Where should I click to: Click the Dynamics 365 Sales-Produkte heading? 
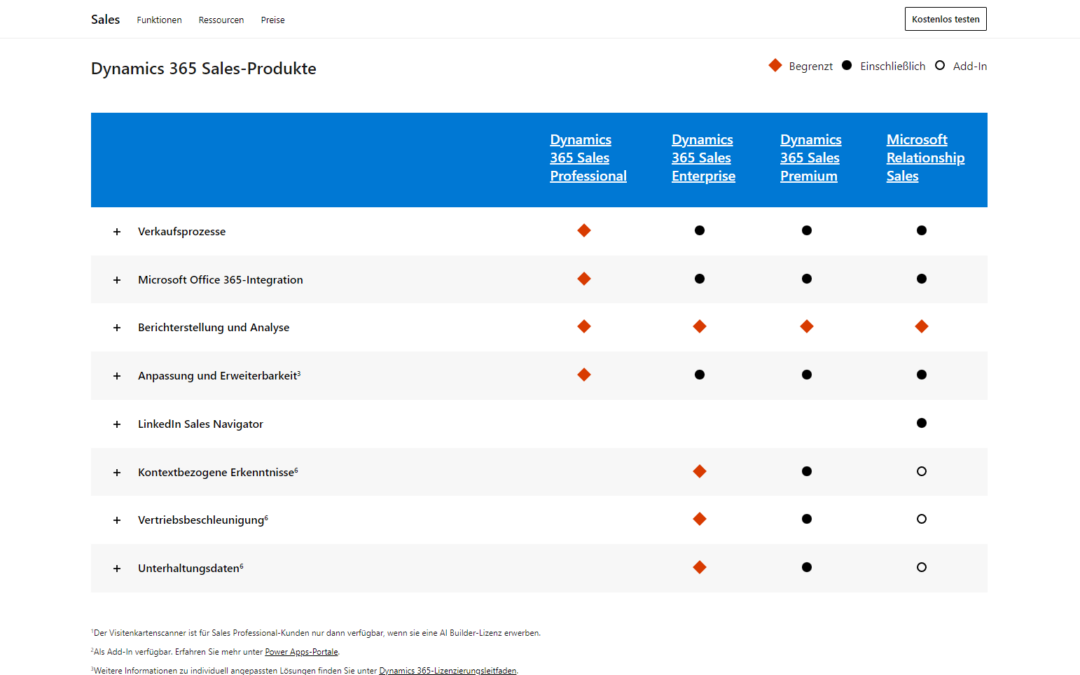(203, 68)
